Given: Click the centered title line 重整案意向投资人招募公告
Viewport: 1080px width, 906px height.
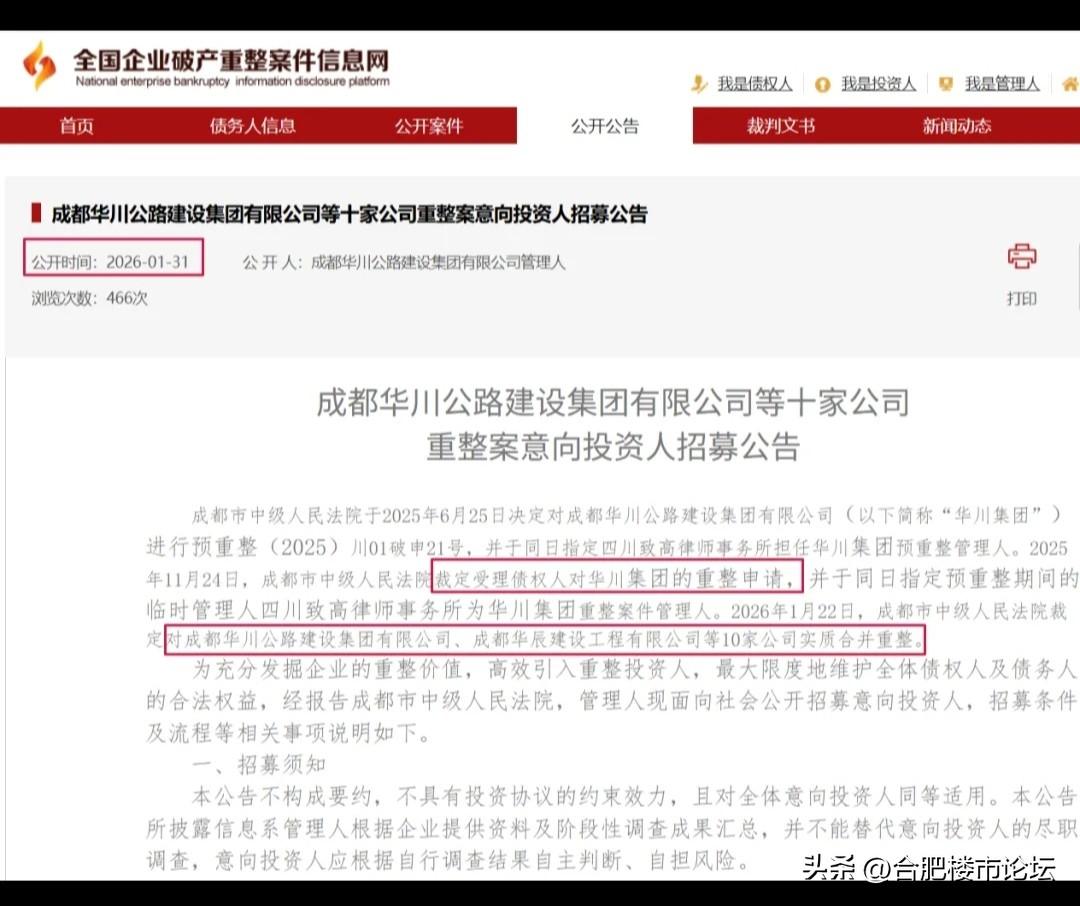Looking at the screenshot, I should (612, 447).
